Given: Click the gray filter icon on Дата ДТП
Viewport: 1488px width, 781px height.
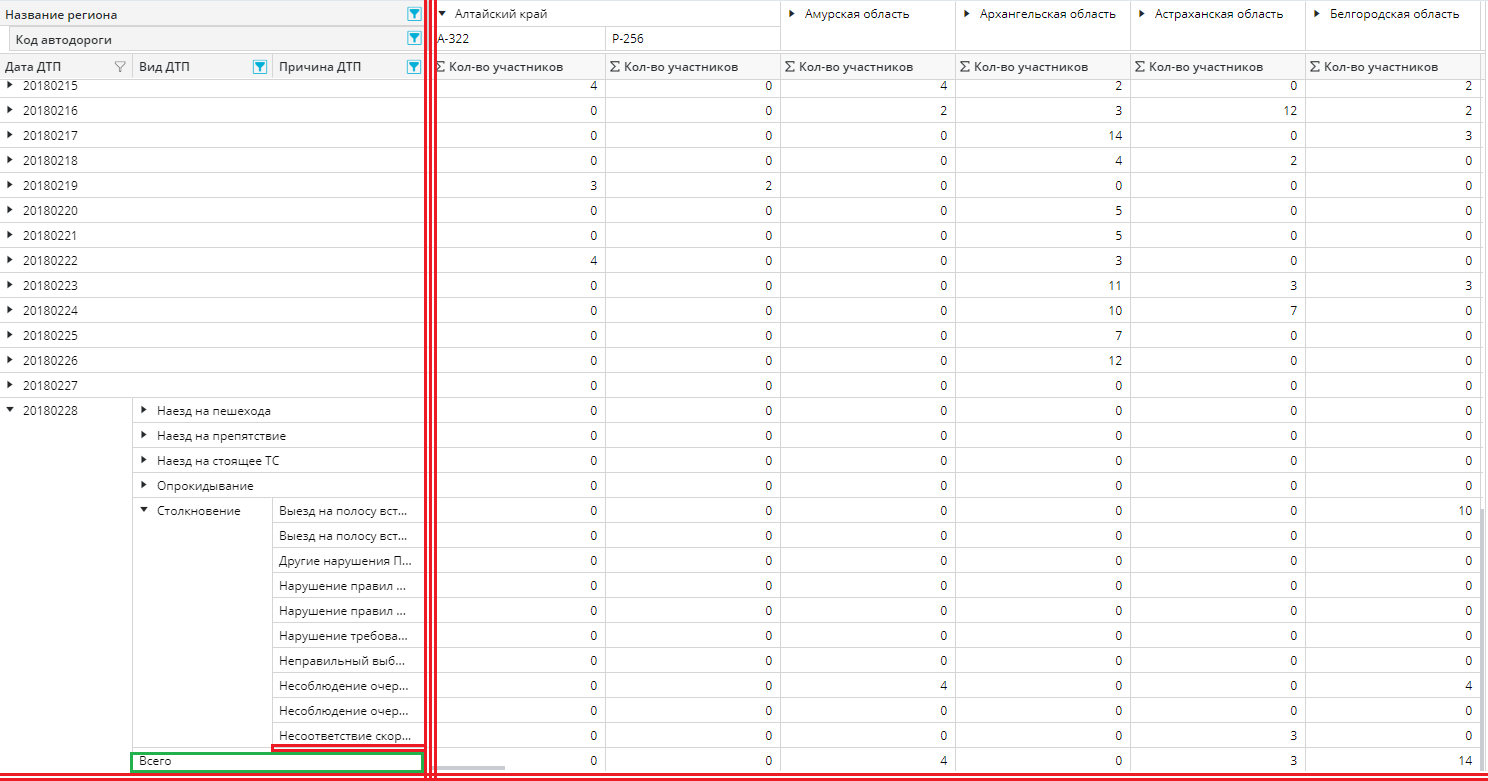Looking at the screenshot, I should [x=120, y=67].
